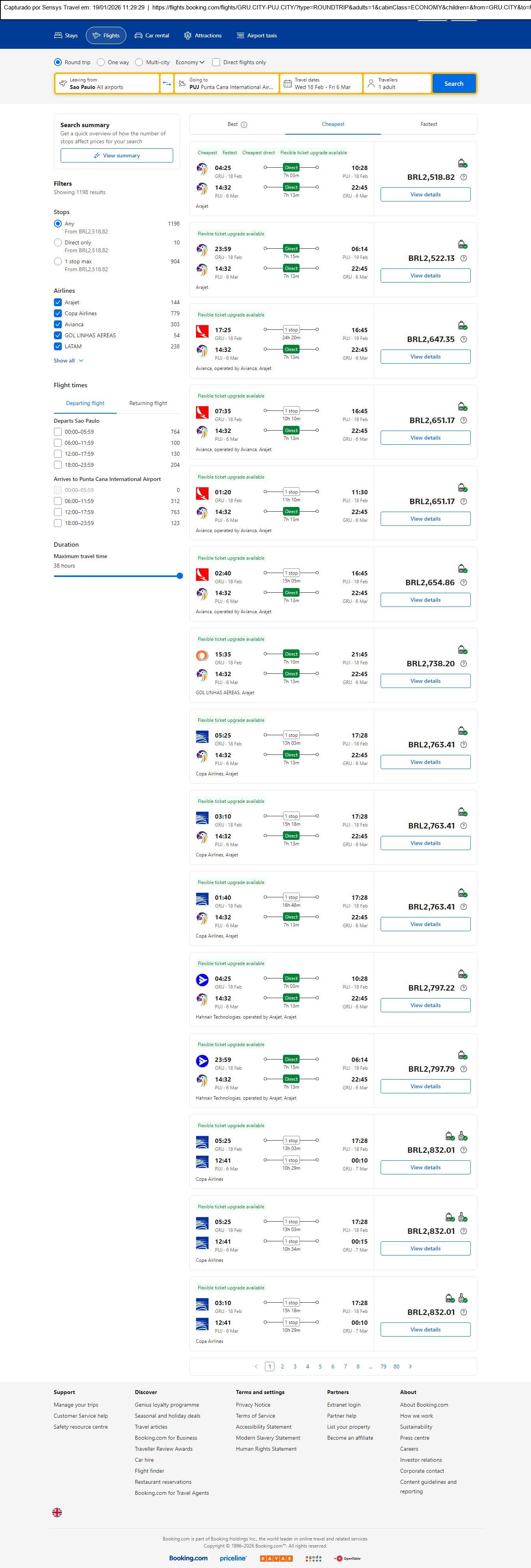Select the Direct only stops option
Viewport: 531px width, 1568px height.
coord(58,242)
